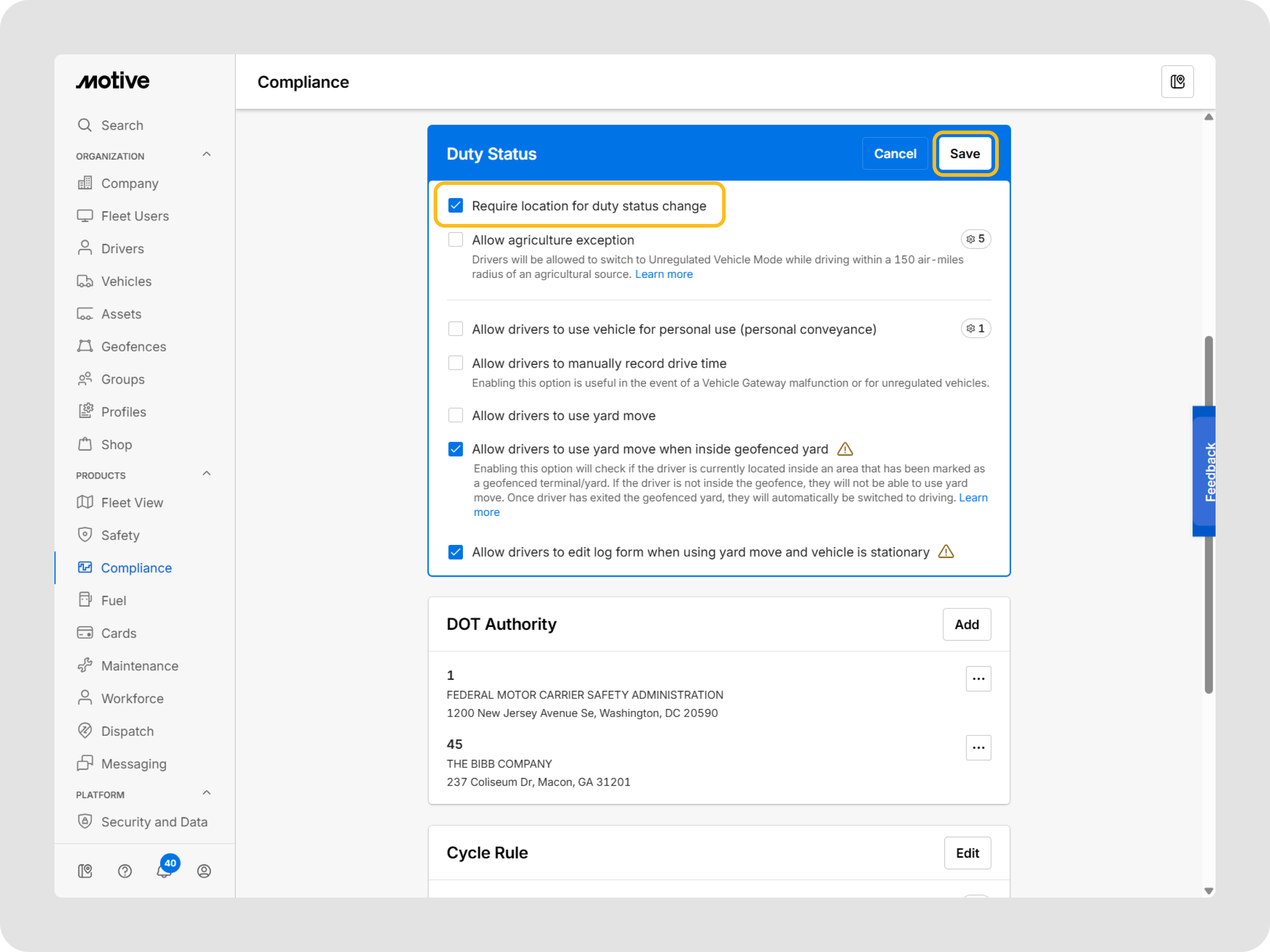This screenshot has height=952, width=1270.
Task: Check Allow drivers to use yard move
Action: [455, 415]
